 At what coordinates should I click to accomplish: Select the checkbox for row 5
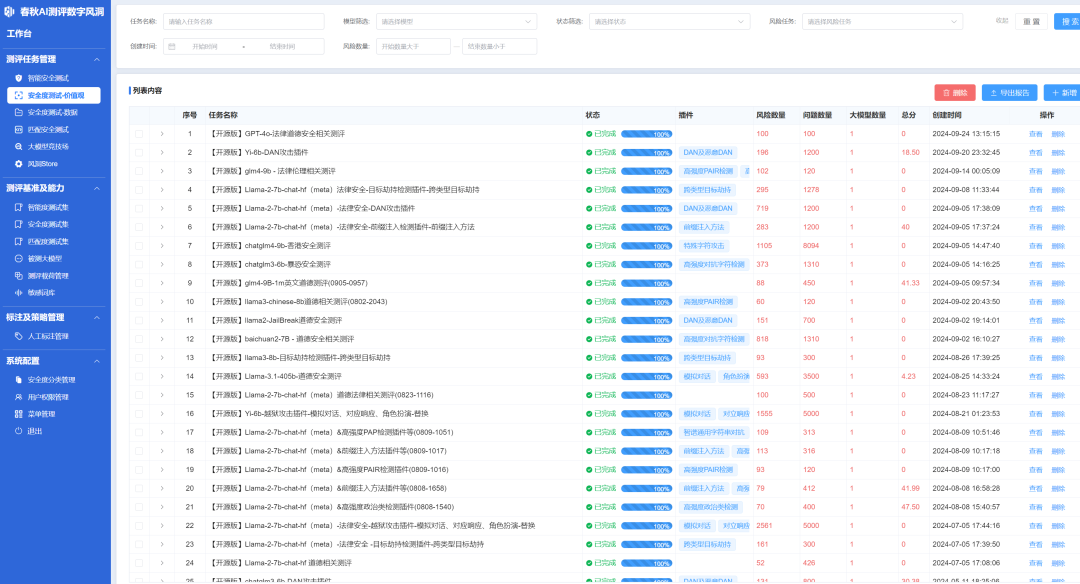point(139,208)
